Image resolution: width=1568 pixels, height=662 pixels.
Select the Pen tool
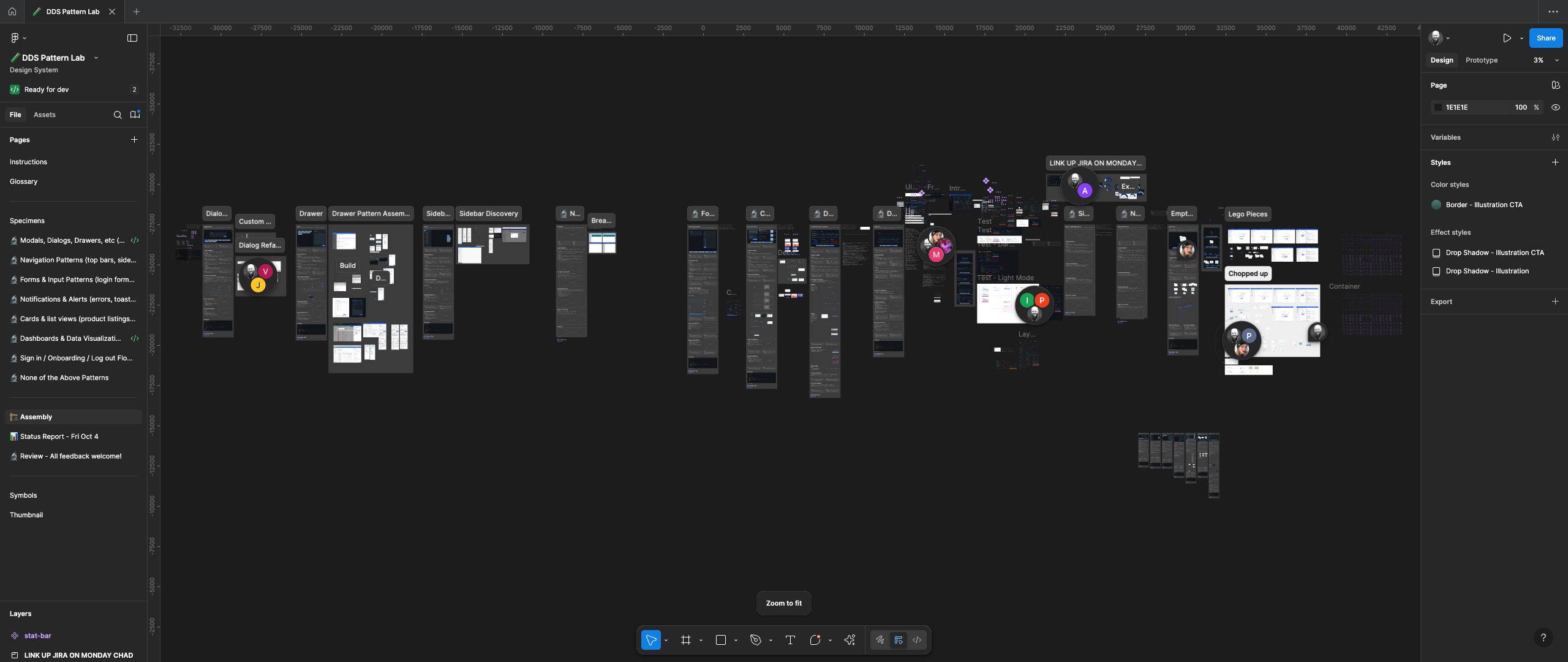point(755,640)
